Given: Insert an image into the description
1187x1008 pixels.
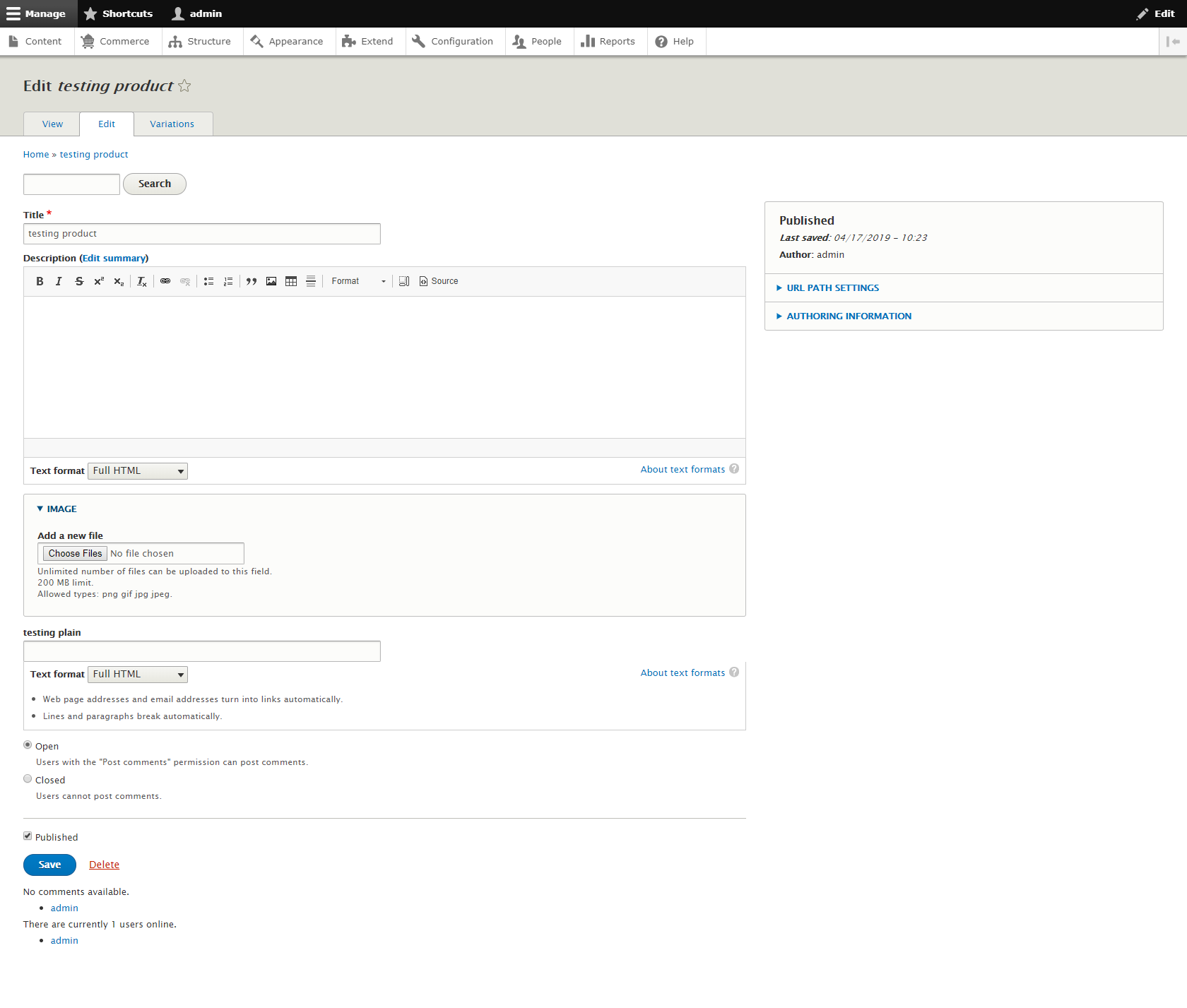Looking at the screenshot, I should (x=271, y=281).
